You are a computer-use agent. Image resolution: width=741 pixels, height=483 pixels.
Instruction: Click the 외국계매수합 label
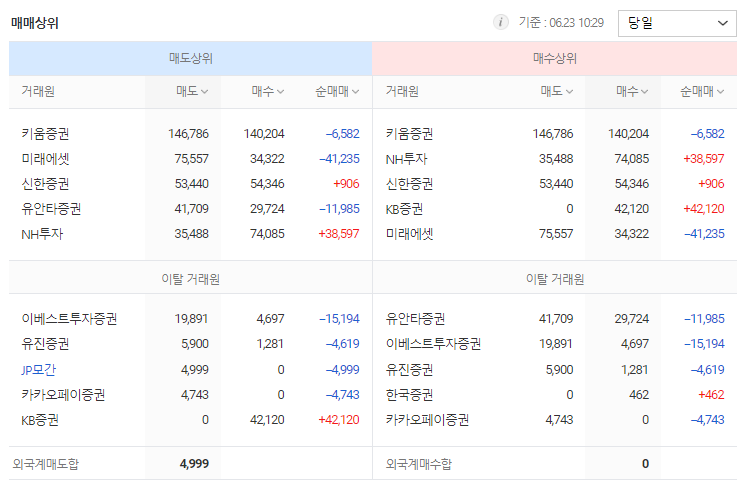419,464
